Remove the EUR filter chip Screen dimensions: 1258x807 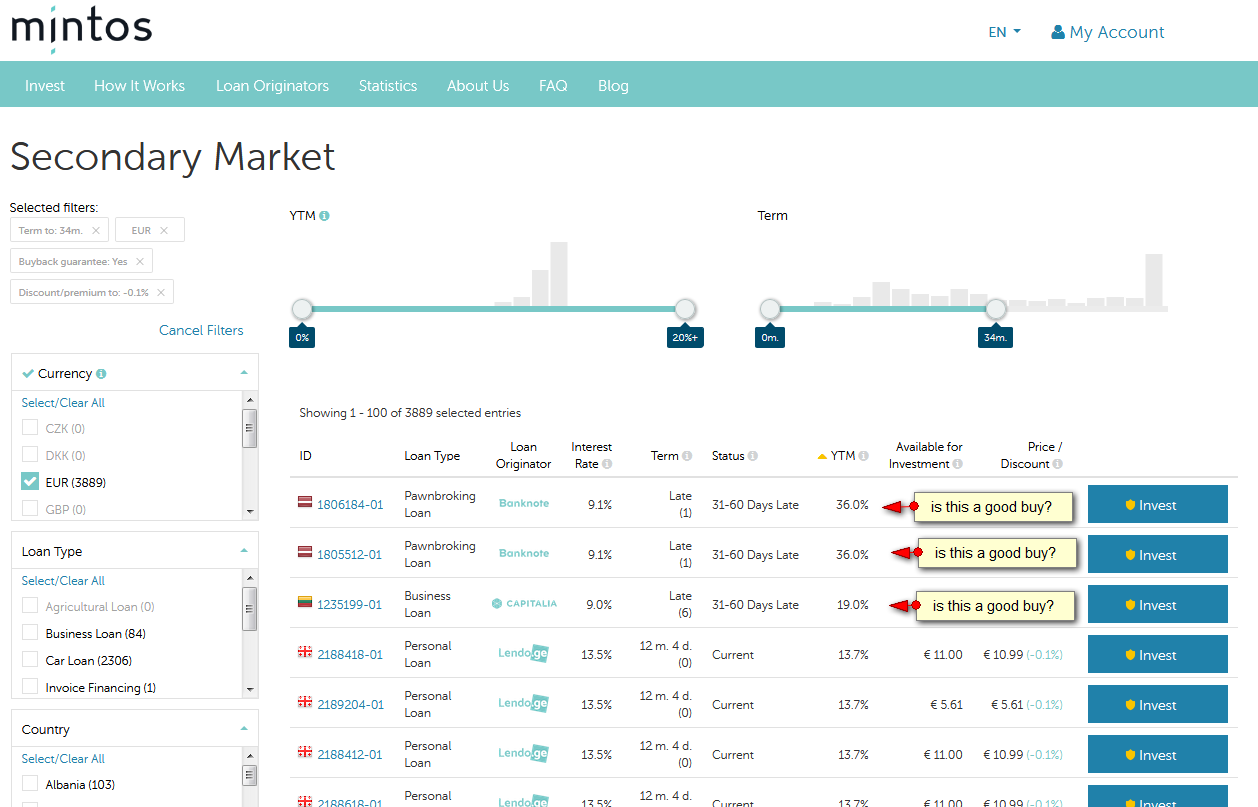pos(164,231)
